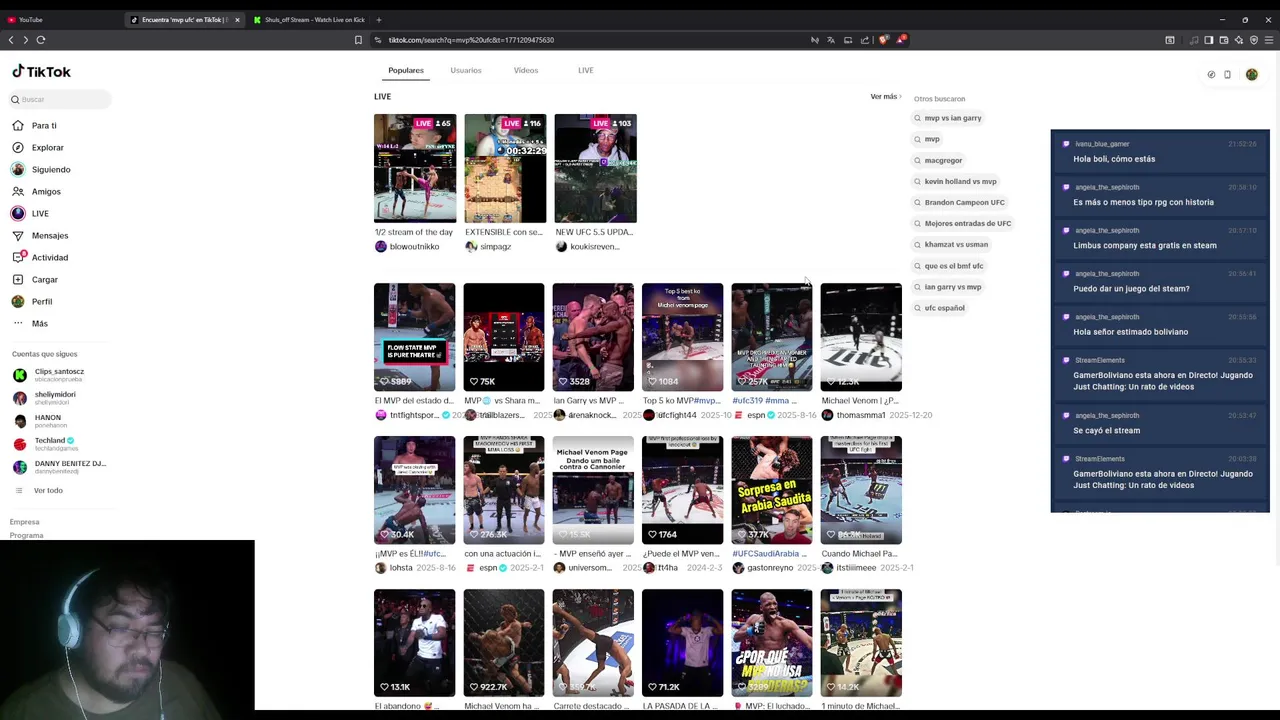Click bookmark icon in address bar
This screenshot has width=1280, height=720.
click(x=358, y=40)
